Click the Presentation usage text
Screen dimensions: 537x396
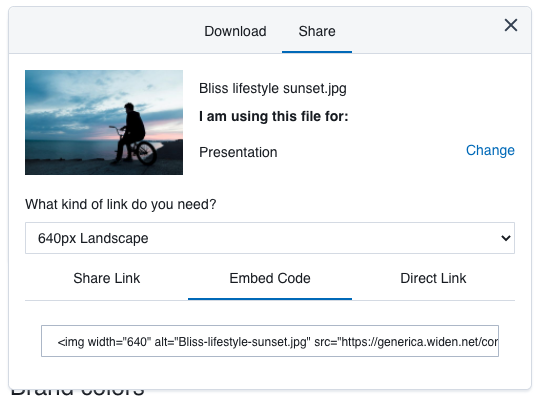[x=238, y=152]
